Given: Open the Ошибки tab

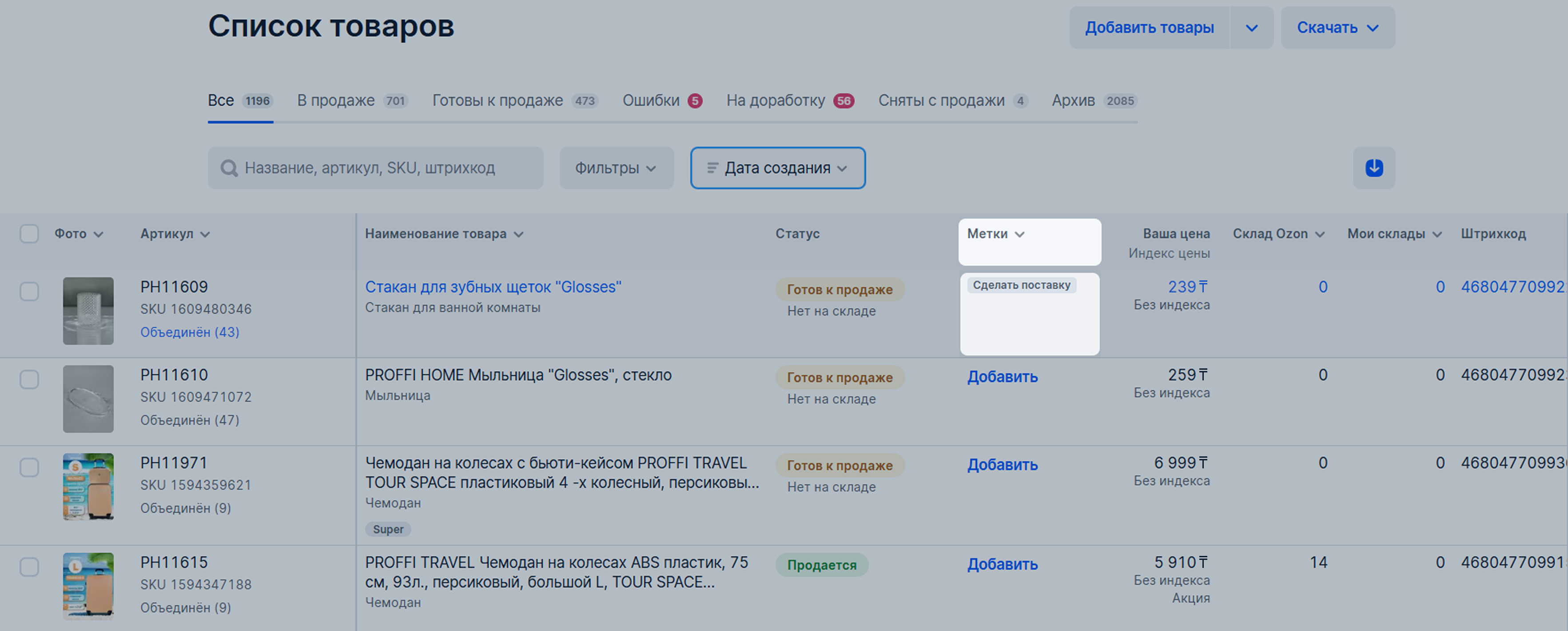Looking at the screenshot, I should point(662,100).
